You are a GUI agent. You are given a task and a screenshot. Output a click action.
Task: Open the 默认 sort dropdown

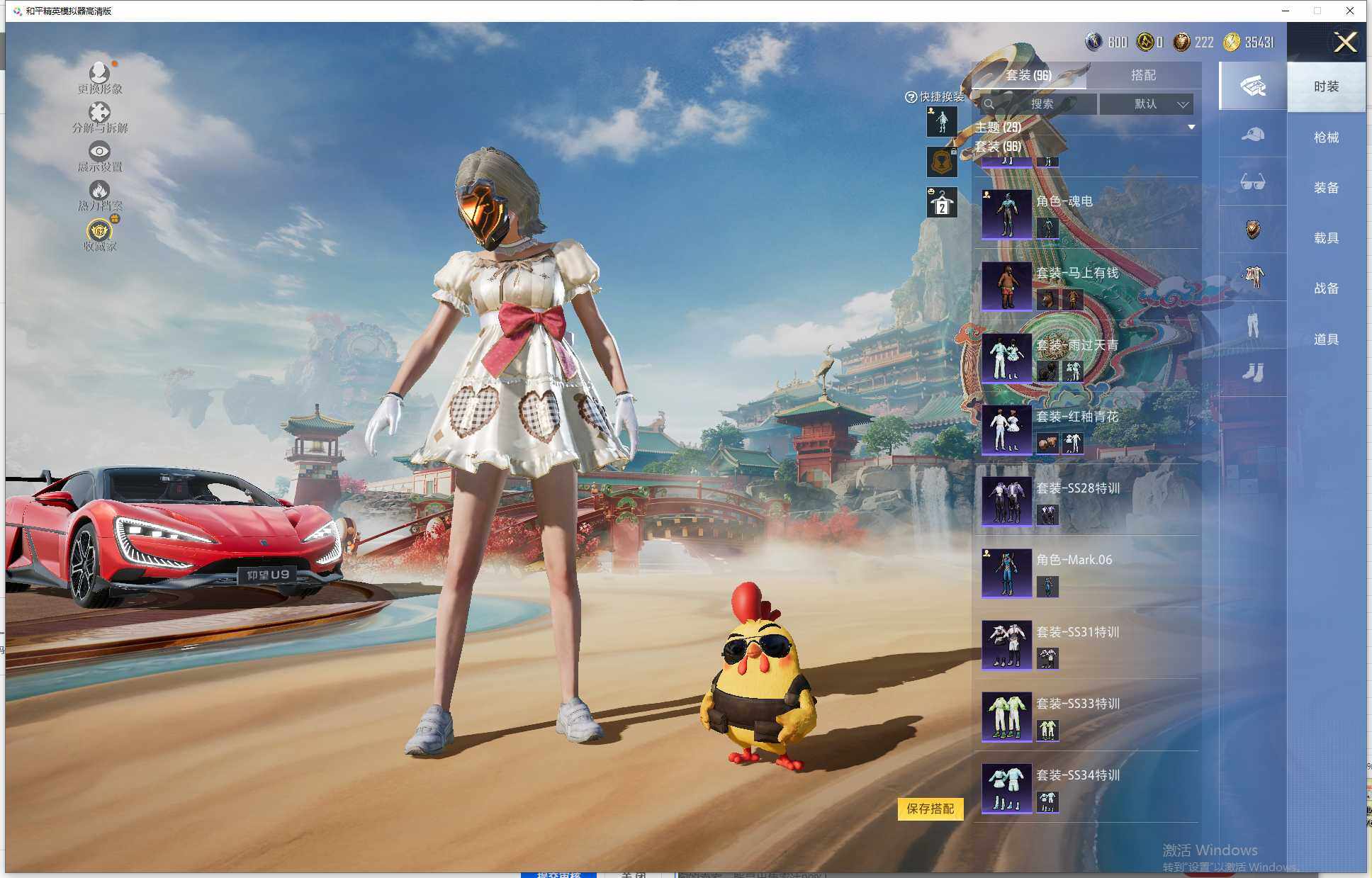pos(1147,103)
